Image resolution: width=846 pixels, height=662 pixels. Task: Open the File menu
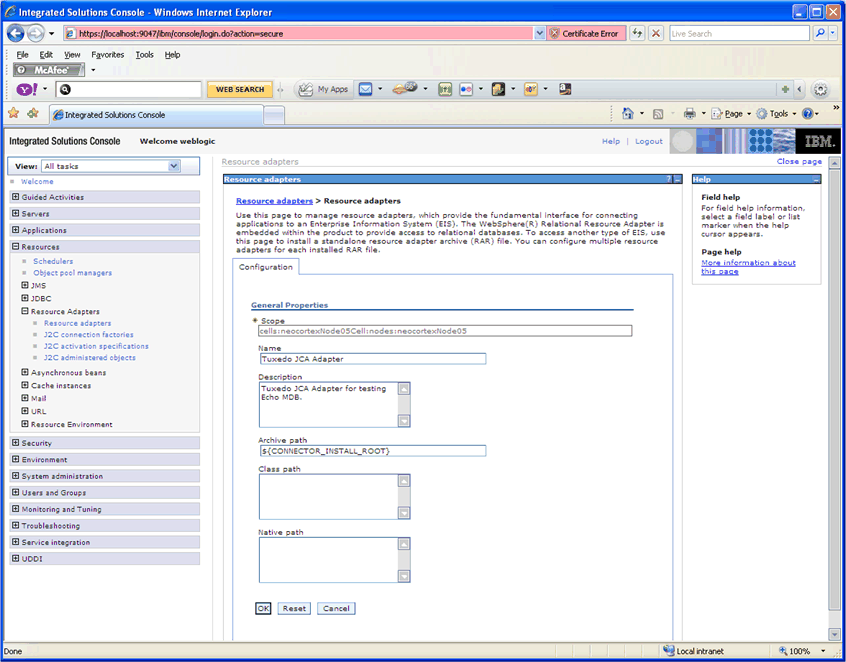(22, 54)
